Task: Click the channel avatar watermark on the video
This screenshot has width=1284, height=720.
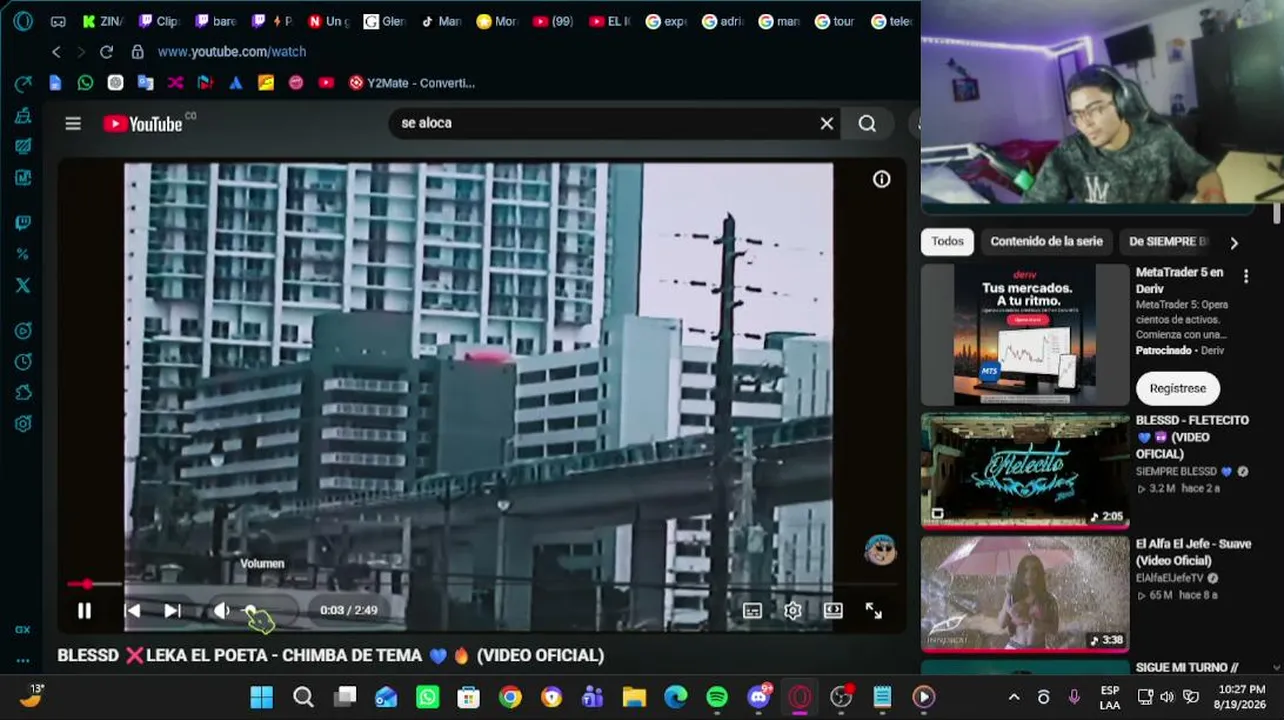Action: coord(880,550)
